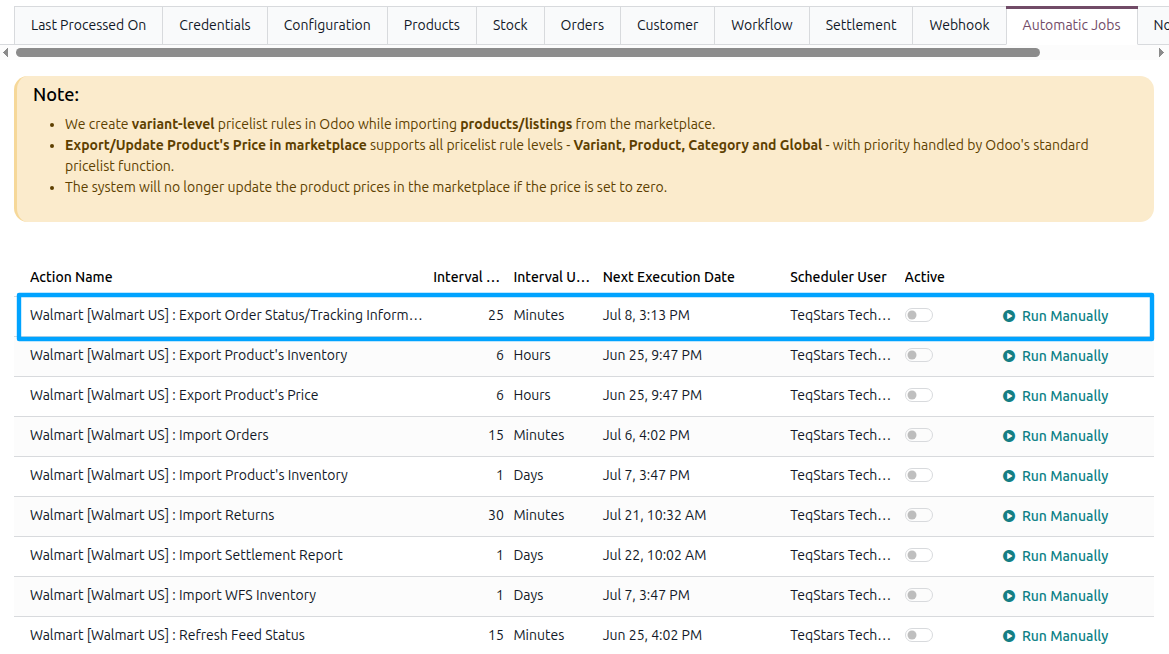Click play icon for Export Product's Price row
The height and width of the screenshot is (654, 1169).
click(x=1009, y=396)
